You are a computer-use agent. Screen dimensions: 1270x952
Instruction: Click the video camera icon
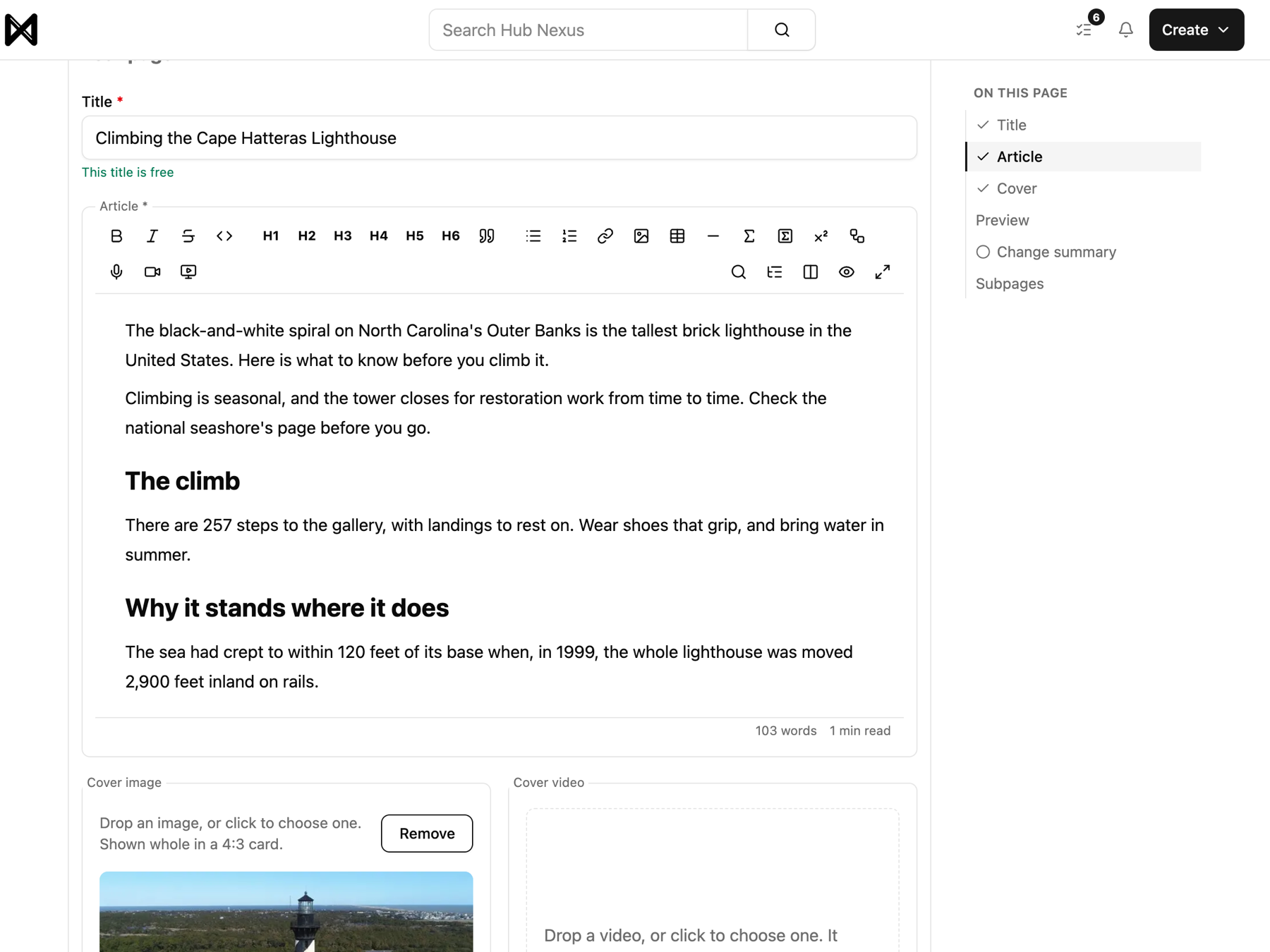click(x=152, y=272)
